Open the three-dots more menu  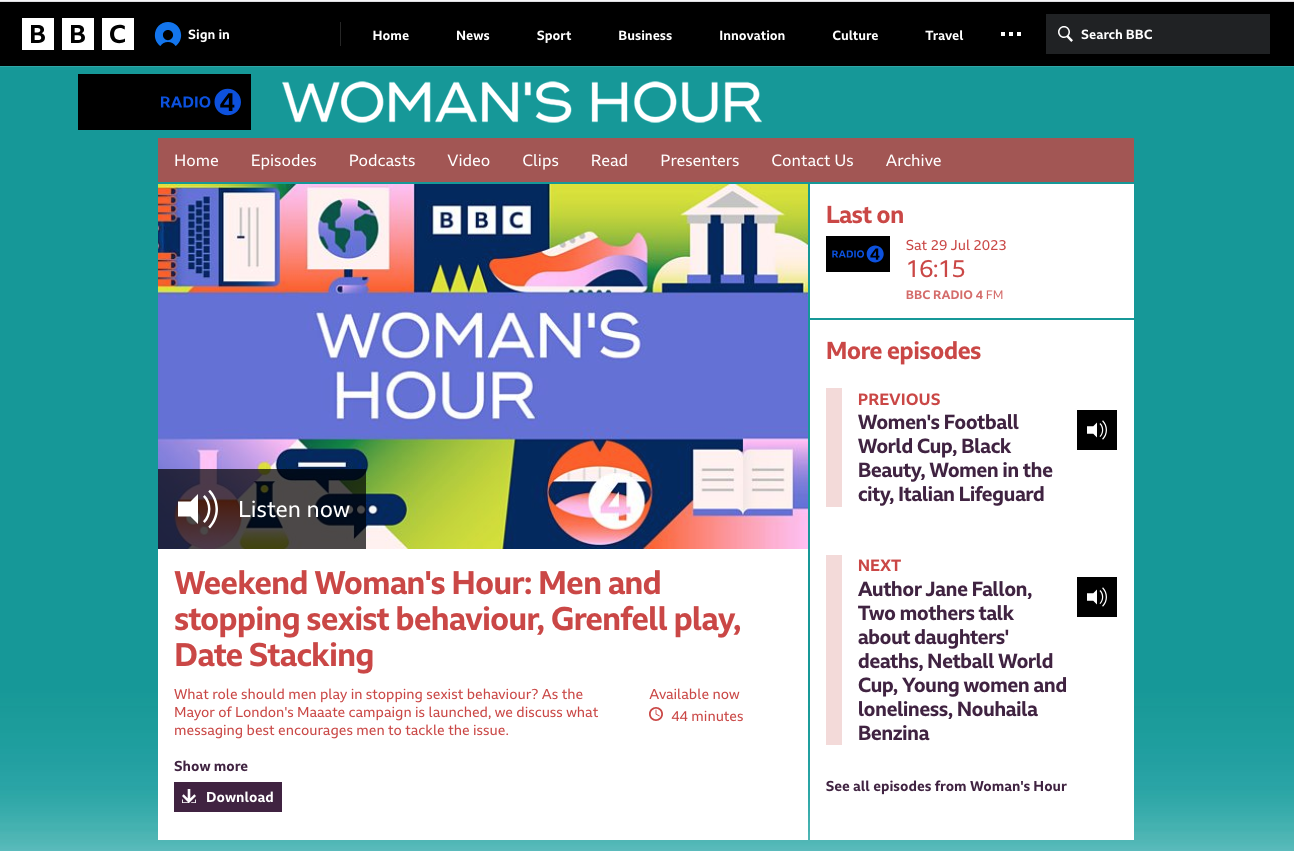point(1010,35)
